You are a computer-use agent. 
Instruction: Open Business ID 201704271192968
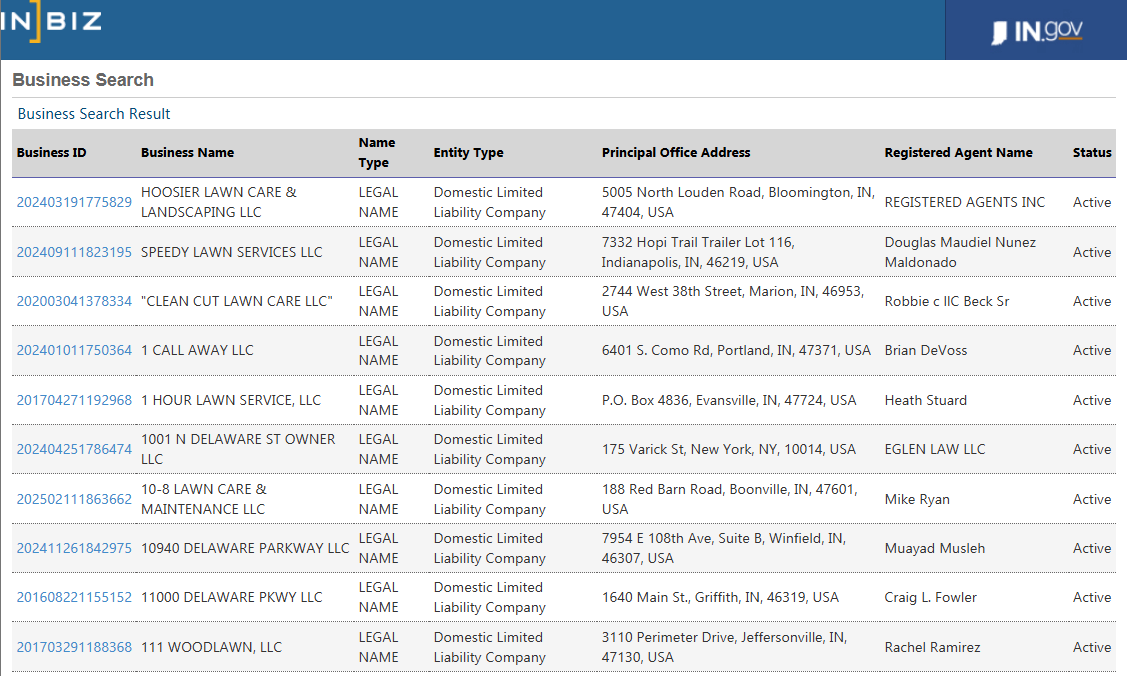74,400
